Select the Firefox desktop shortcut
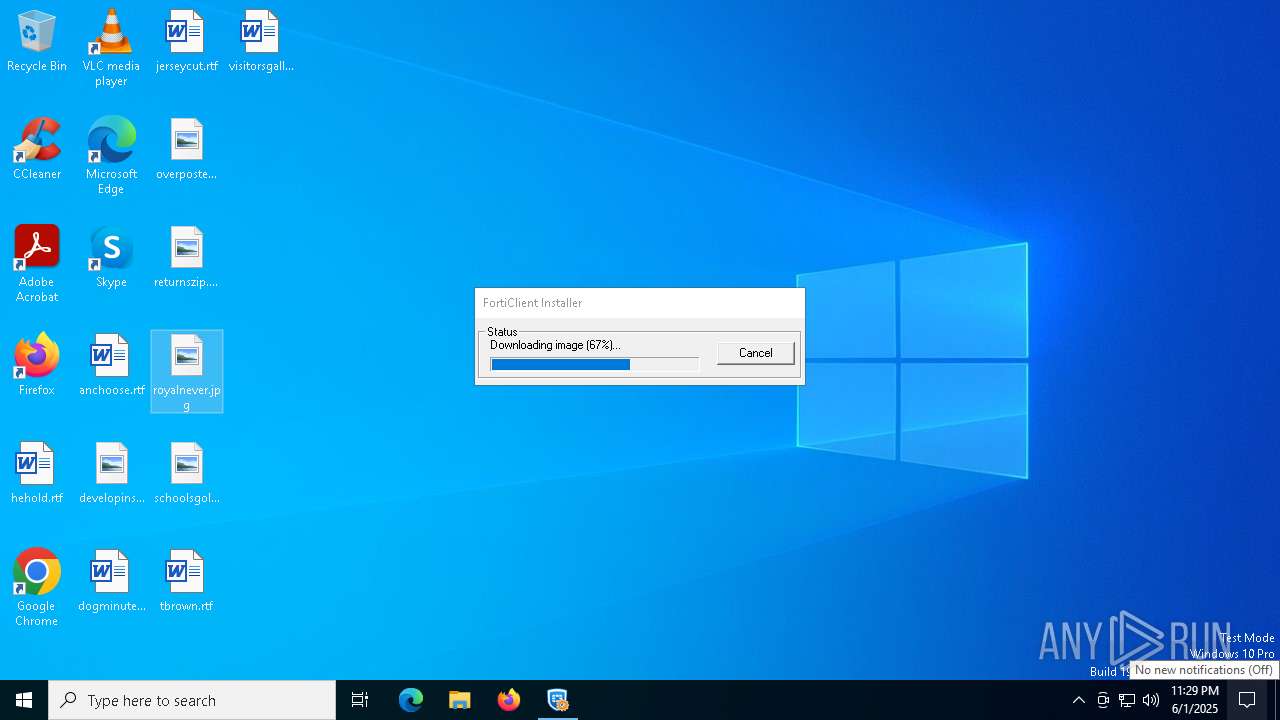1280x720 pixels. coord(37,366)
